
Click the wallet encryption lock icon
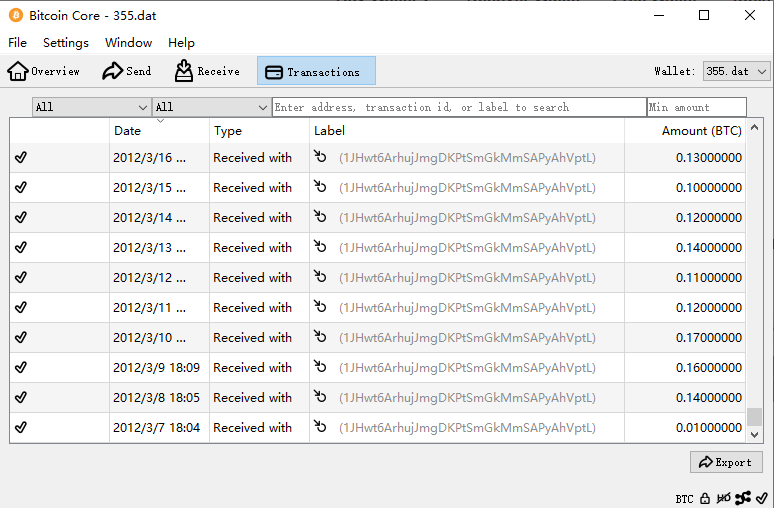point(705,498)
